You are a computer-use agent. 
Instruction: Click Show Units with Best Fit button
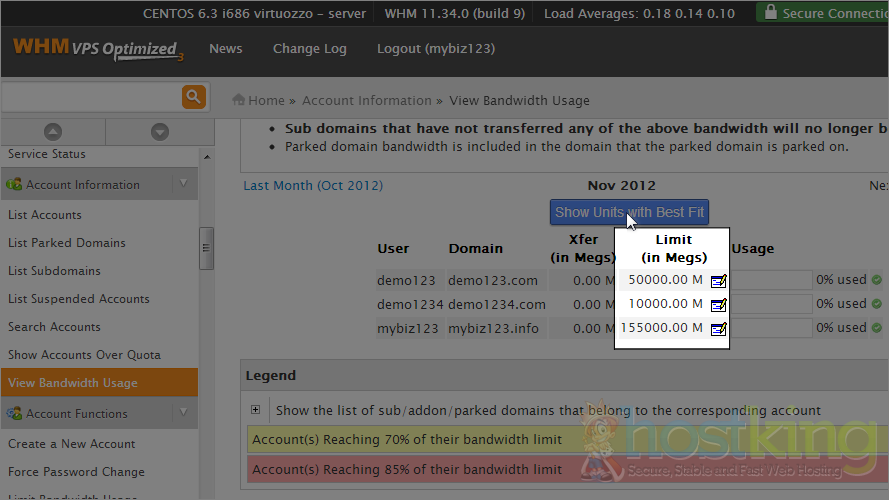click(x=629, y=212)
